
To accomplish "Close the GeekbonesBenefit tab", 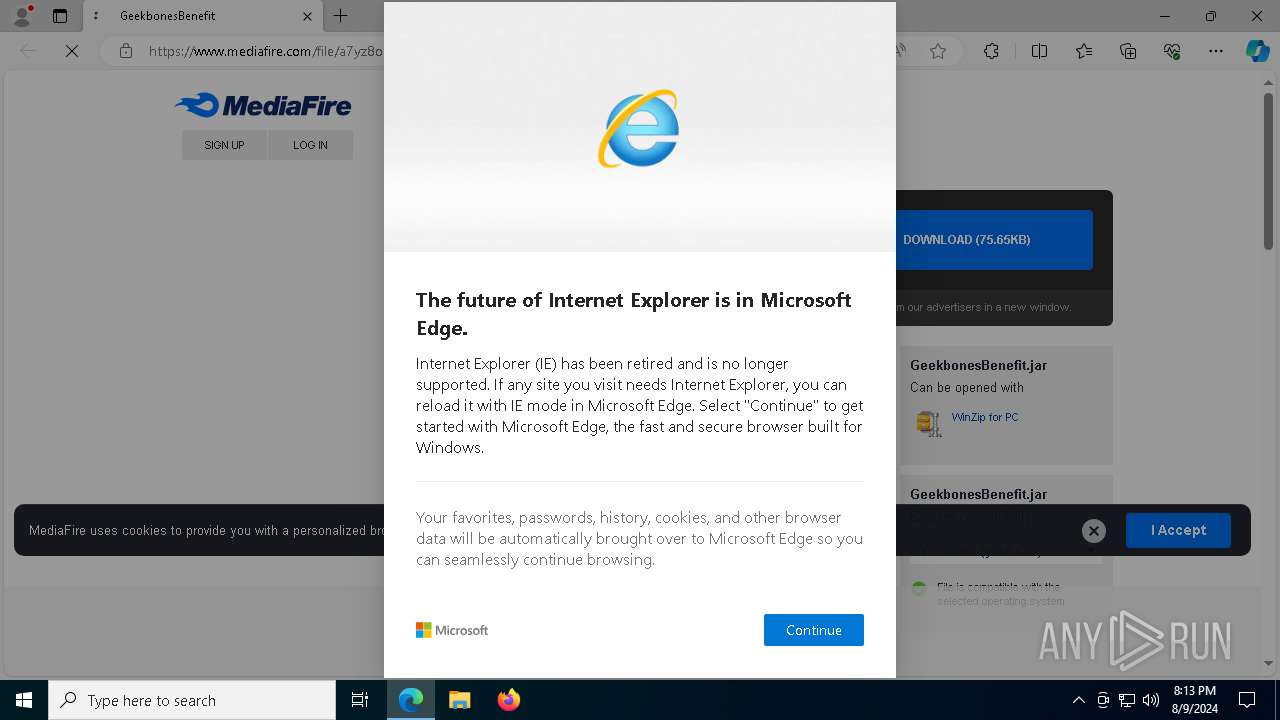I will [x=307, y=16].
